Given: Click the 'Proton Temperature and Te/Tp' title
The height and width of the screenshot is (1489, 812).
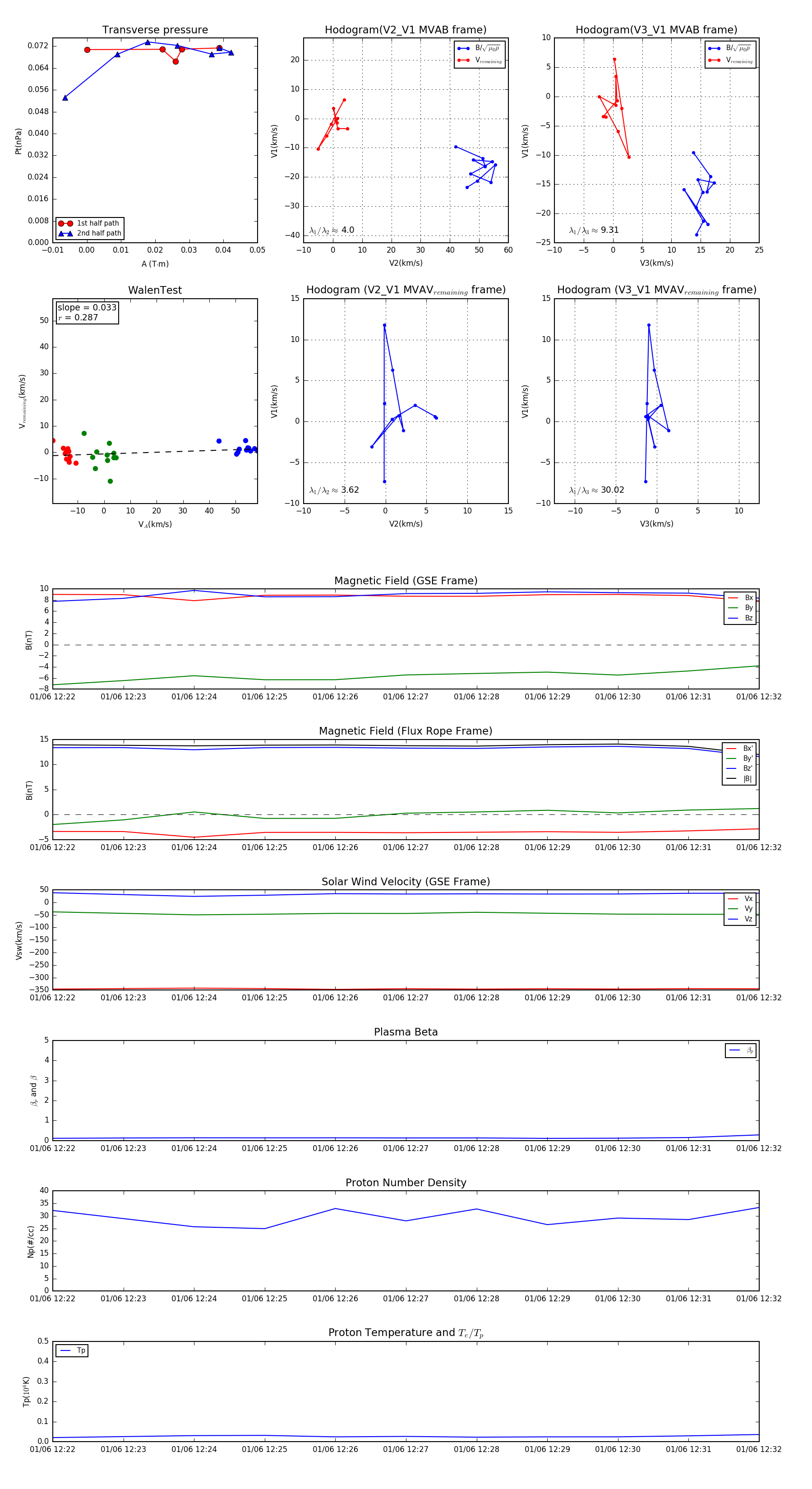Looking at the screenshot, I should click(x=406, y=1333).
